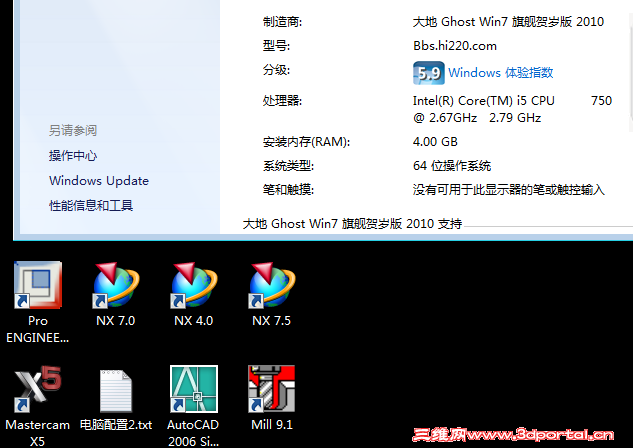Click the processor text Intel(R) Core(TM) i5 CPU
This screenshot has width=633, height=448.
(484, 100)
